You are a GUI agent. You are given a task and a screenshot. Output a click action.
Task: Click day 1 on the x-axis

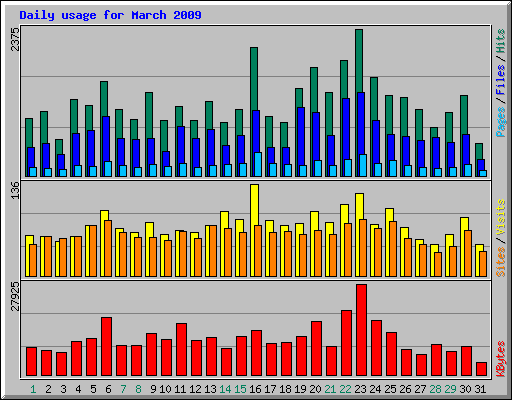(x=33, y=389)
